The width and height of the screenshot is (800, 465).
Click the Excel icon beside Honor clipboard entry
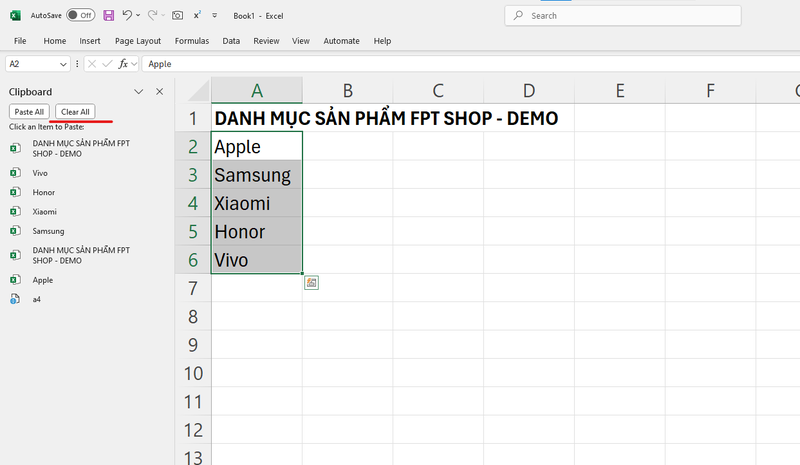click(15, 192)
